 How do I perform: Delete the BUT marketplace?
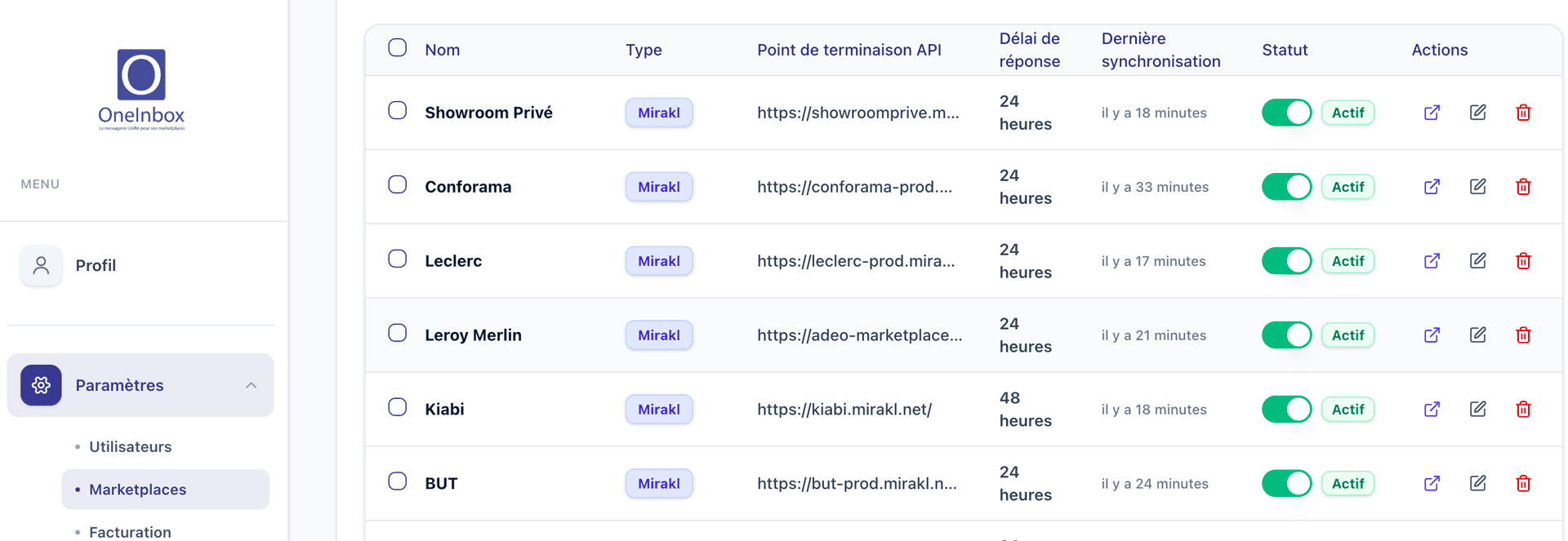point(1523,484)
